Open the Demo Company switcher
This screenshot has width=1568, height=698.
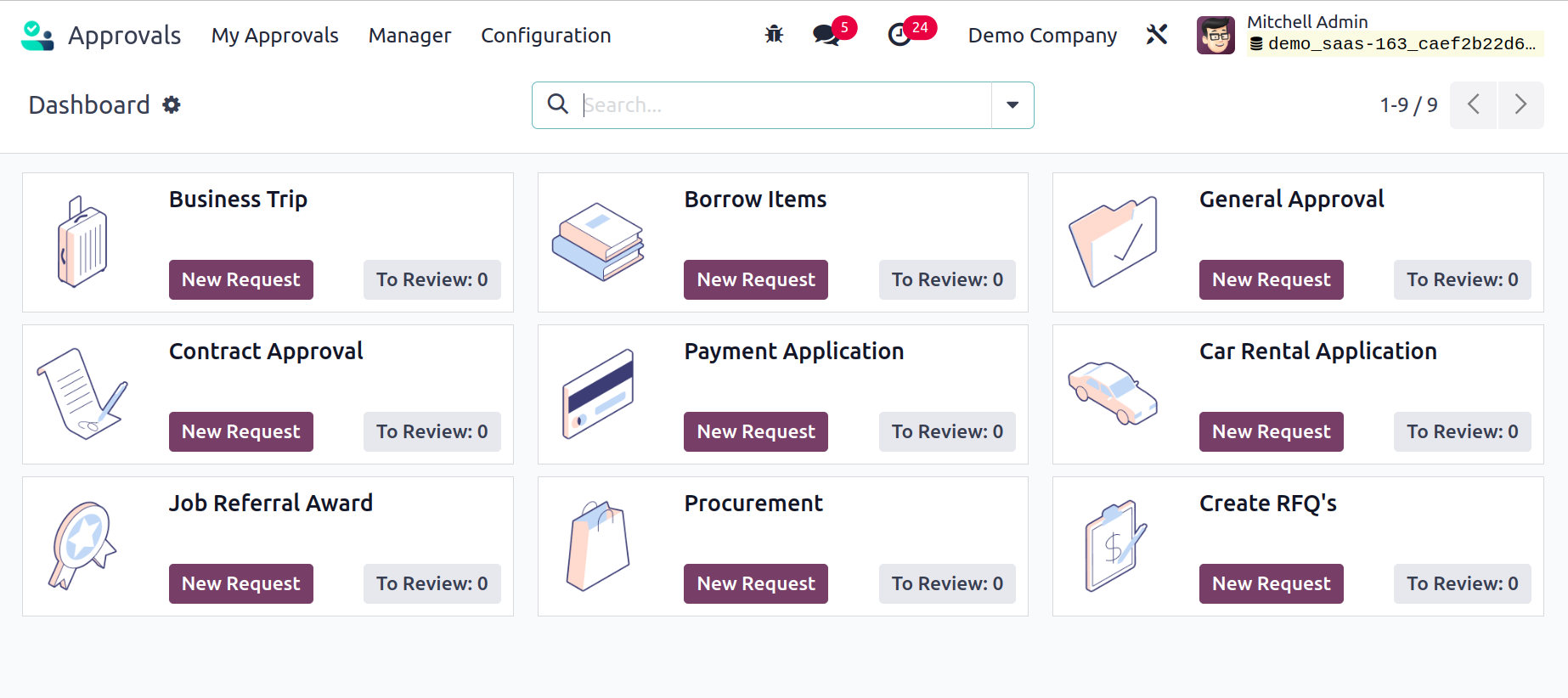click(x=1042, y=36)
